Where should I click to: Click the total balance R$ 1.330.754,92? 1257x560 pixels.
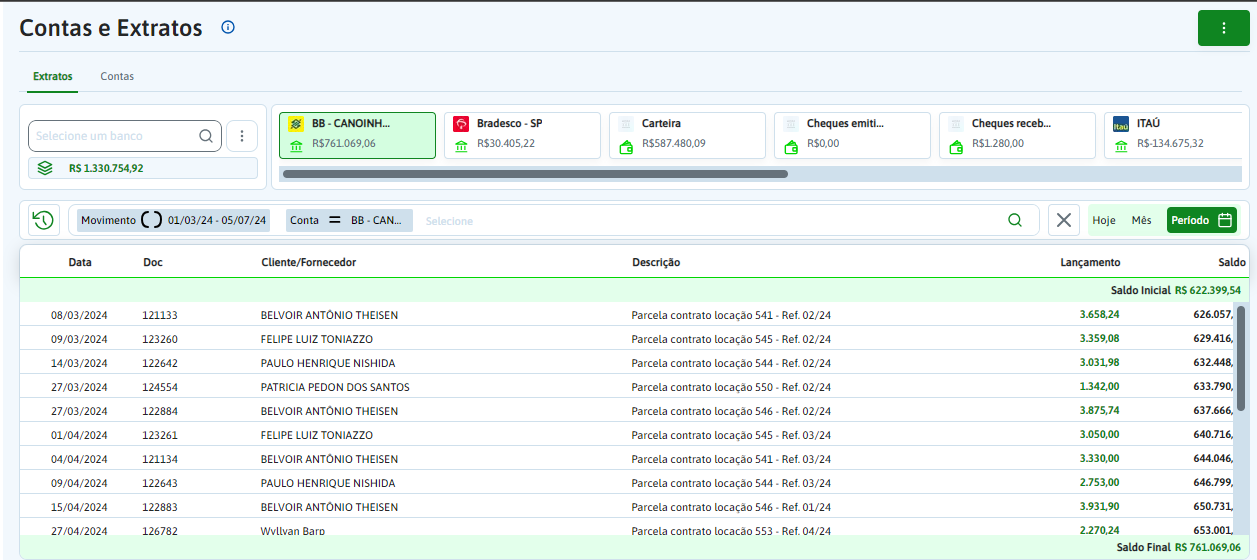106,168
